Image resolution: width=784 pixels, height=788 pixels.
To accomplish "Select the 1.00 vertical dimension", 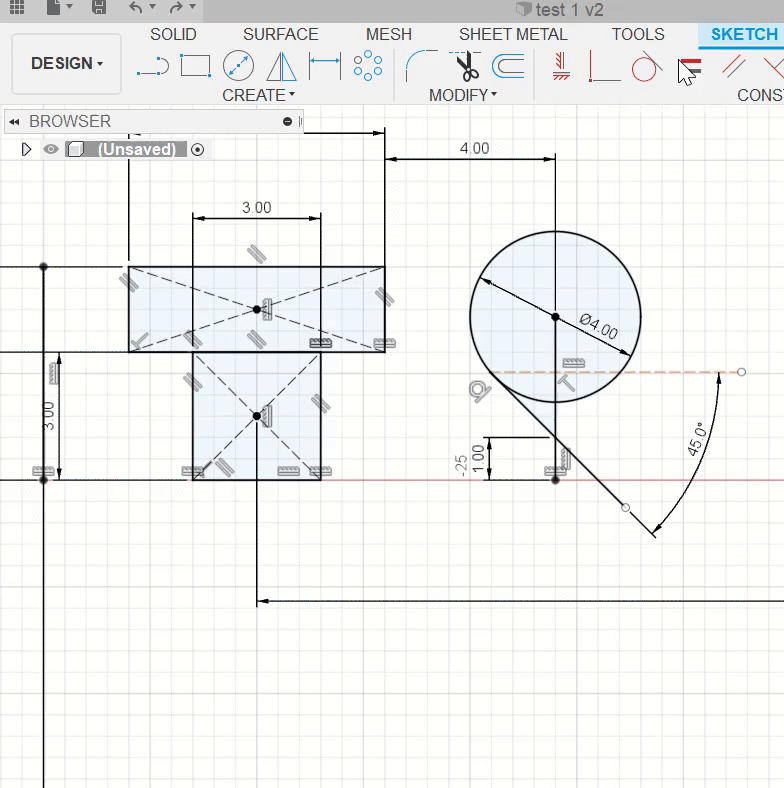I will [478, 458].
